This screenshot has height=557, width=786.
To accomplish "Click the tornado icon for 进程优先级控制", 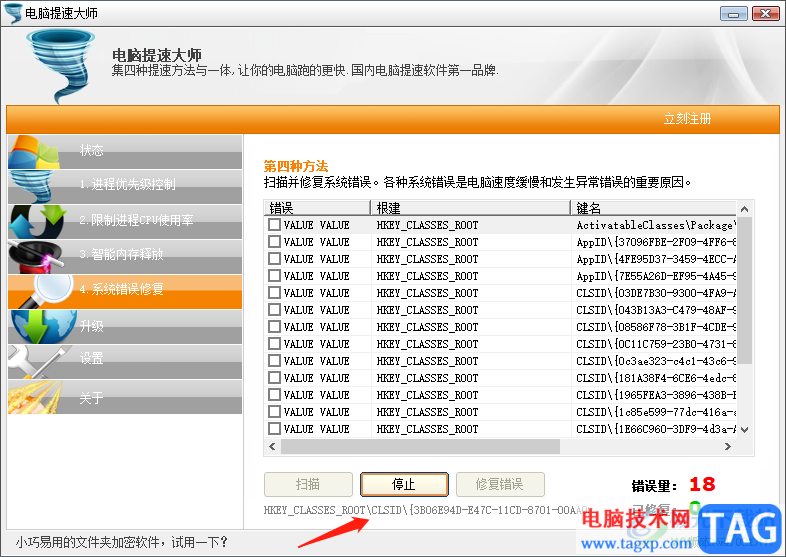I will [x=32, y=187].
